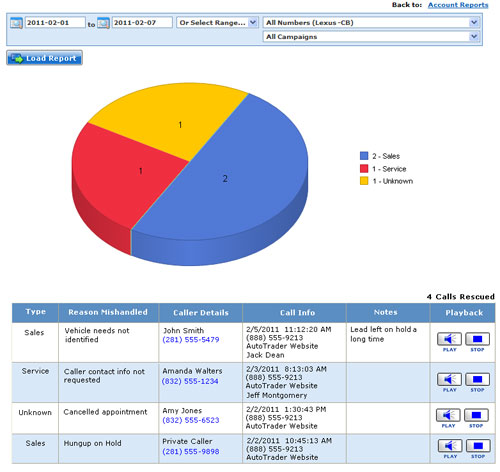500x472 pixels.
Task: Click the '1 - Unknown' legend label
Action: pyautogui.click(x=393, y=181)
